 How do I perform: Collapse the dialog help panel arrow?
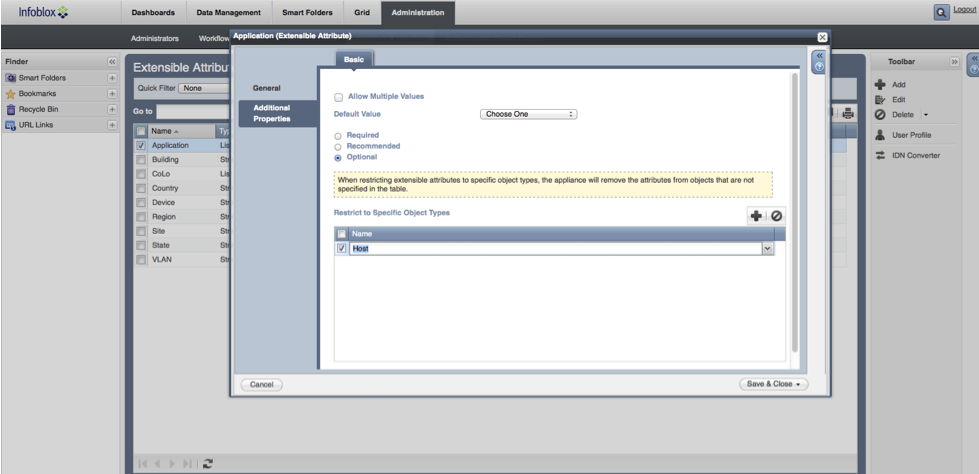click(x=820, y=56)
